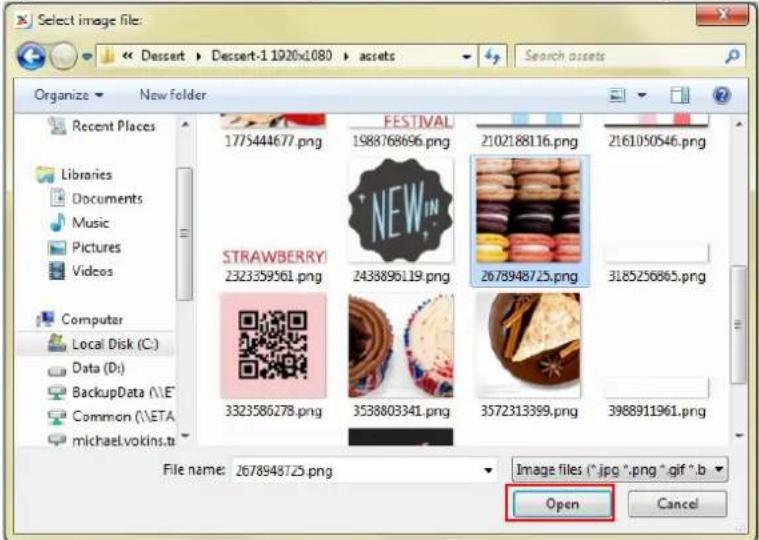Click the file list scroll down arrow

(739, 436)
